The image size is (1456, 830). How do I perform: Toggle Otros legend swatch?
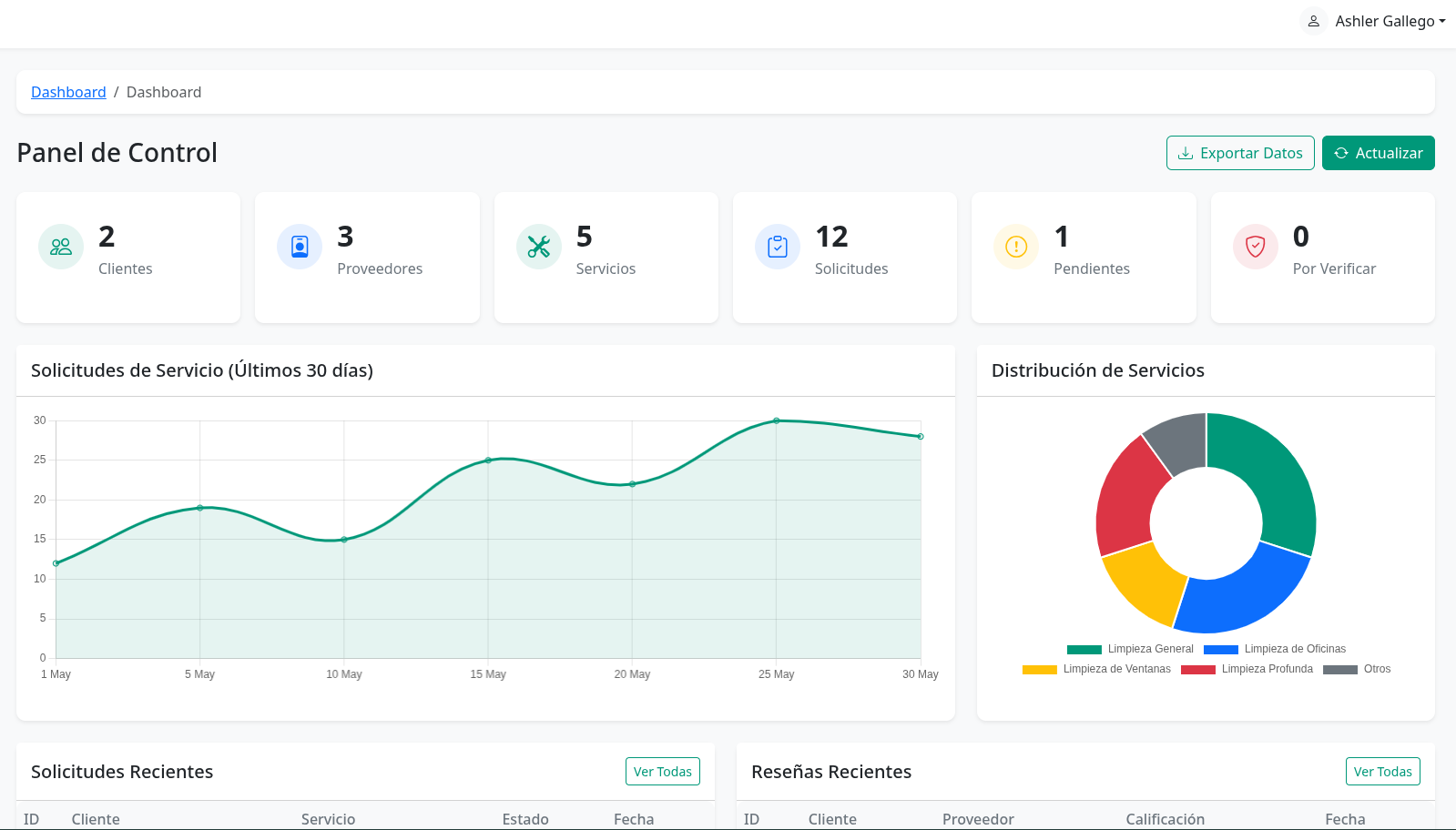click(1339, 669)
